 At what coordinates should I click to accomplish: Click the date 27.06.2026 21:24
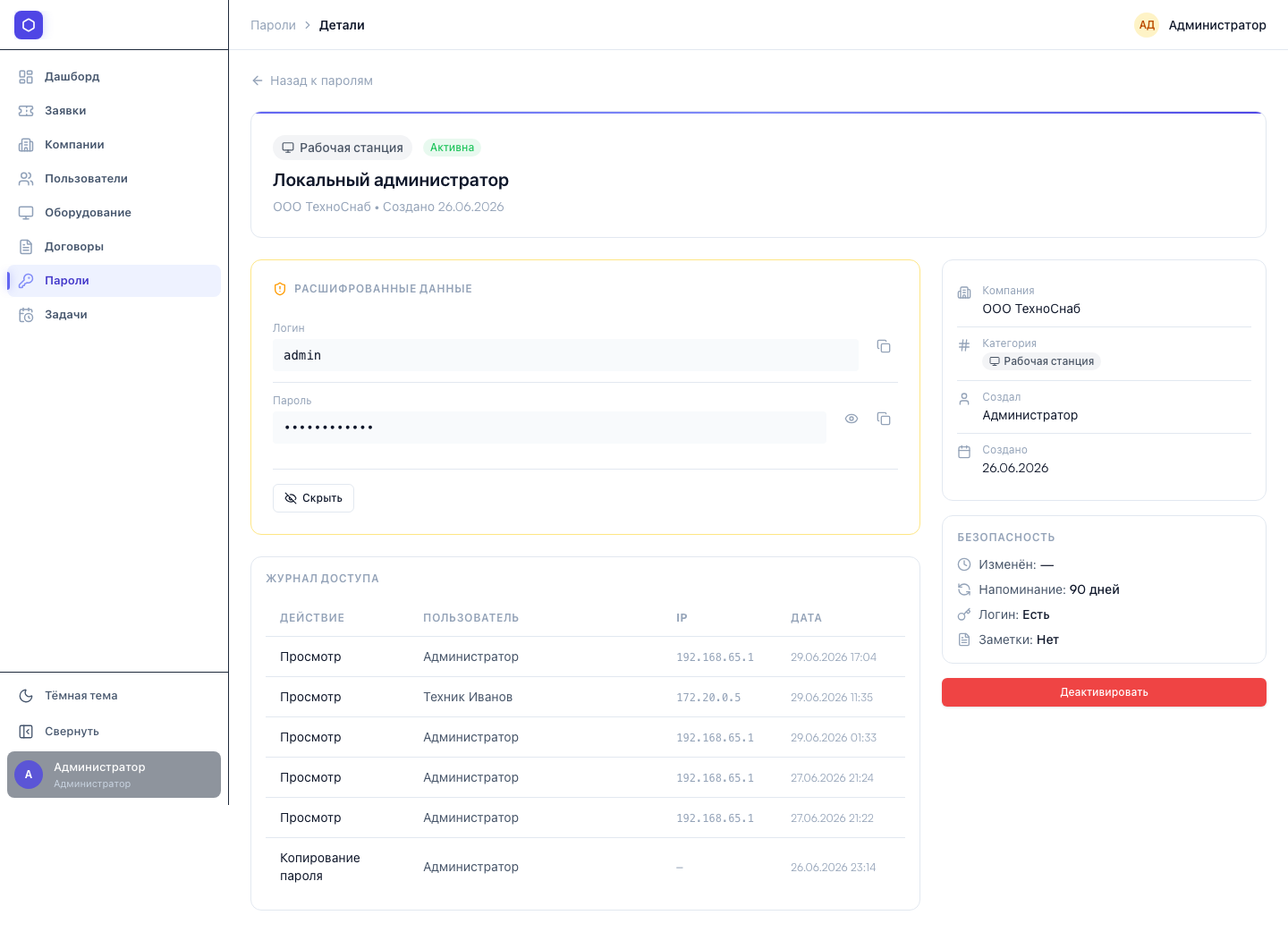tap(832, 778)
